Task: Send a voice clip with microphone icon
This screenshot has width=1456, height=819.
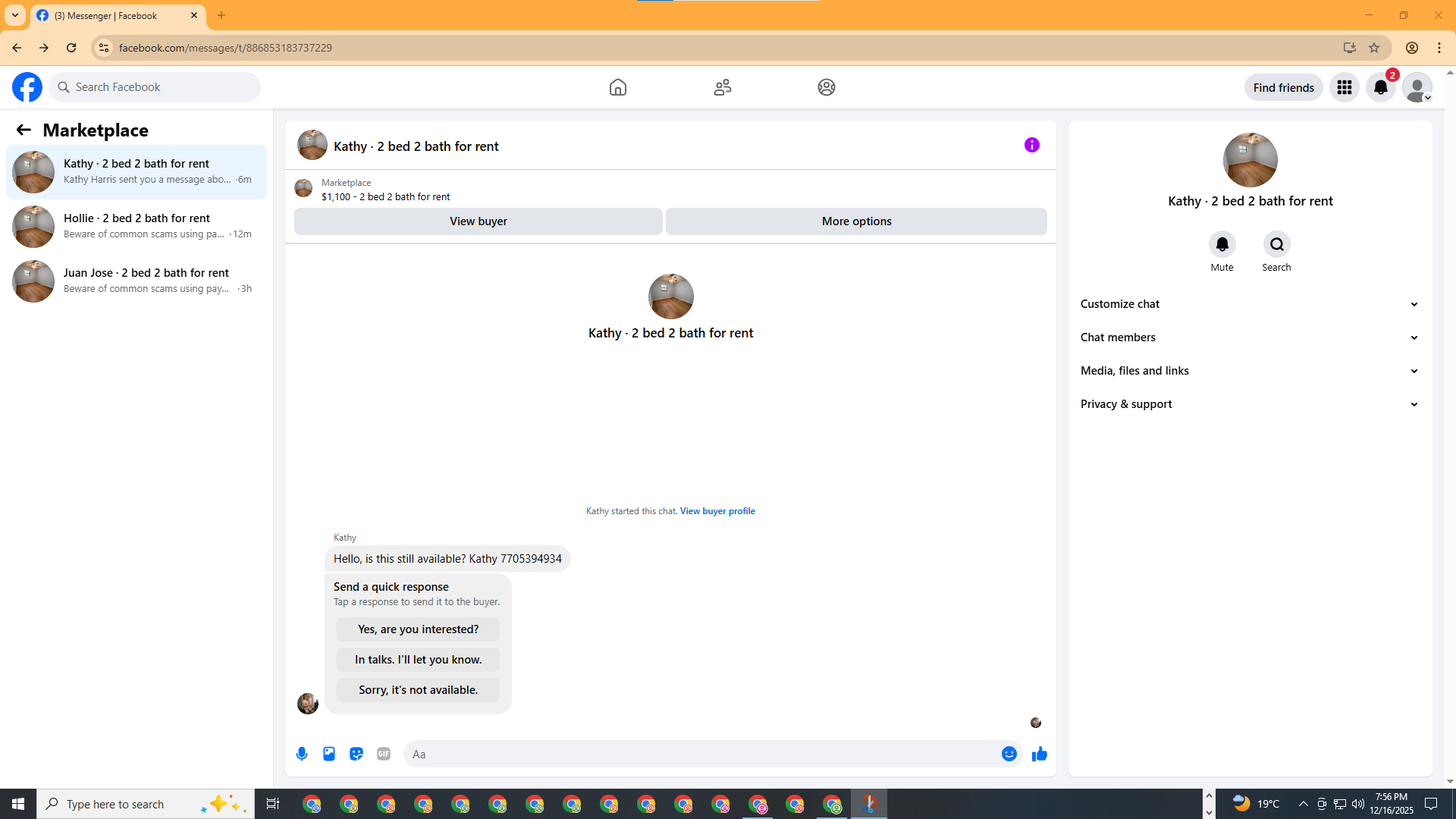Action: click(x=302, y=754)
